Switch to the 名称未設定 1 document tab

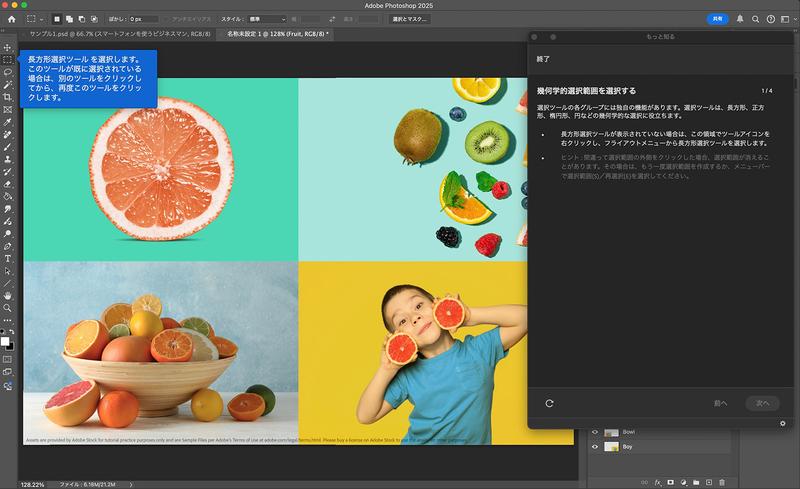pyautogui.click(x=276, y=34)
